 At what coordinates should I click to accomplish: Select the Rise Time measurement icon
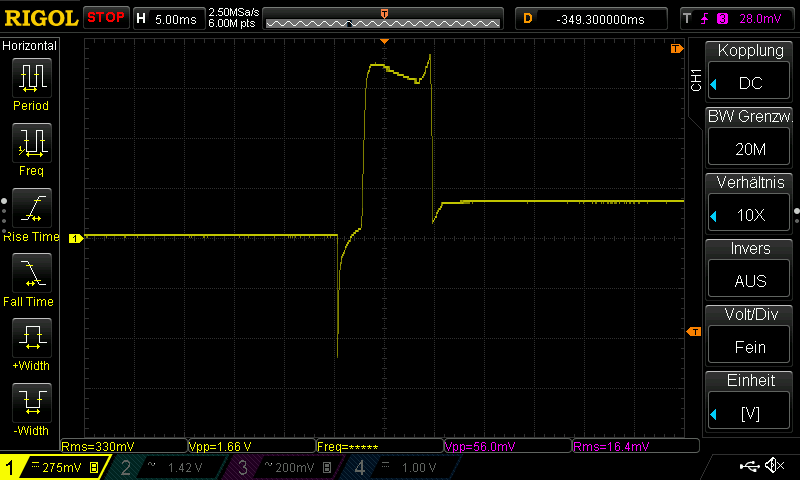(32, 208)
